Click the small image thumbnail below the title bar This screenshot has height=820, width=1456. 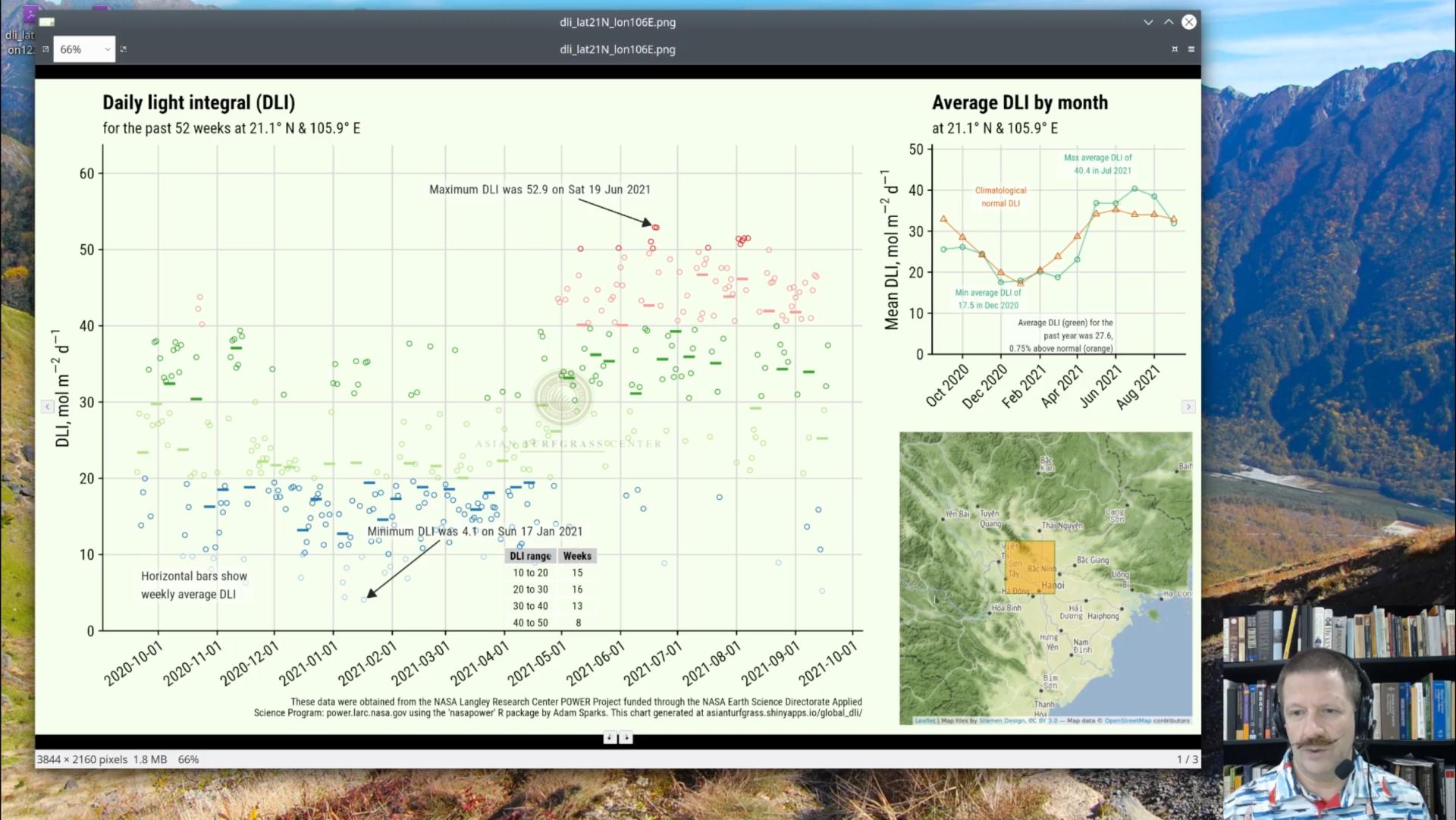[x=47, y=22]
